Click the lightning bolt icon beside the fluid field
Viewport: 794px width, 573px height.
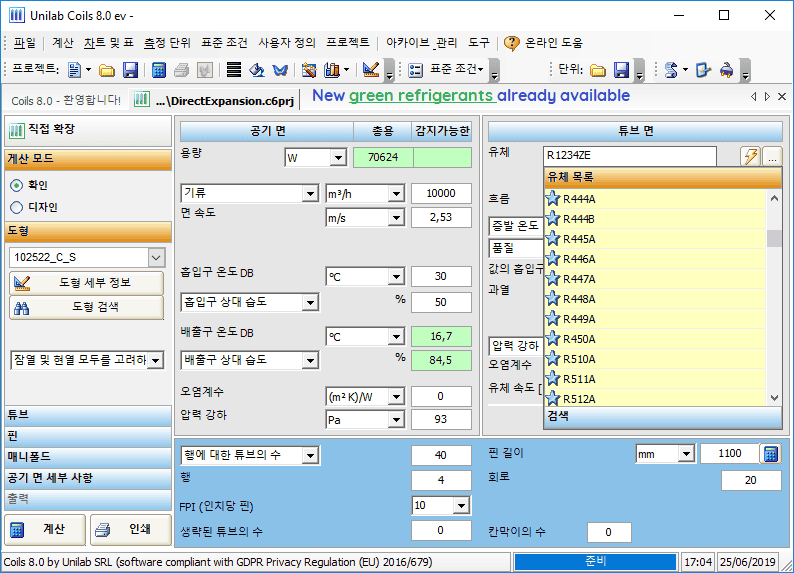(749, 156)
